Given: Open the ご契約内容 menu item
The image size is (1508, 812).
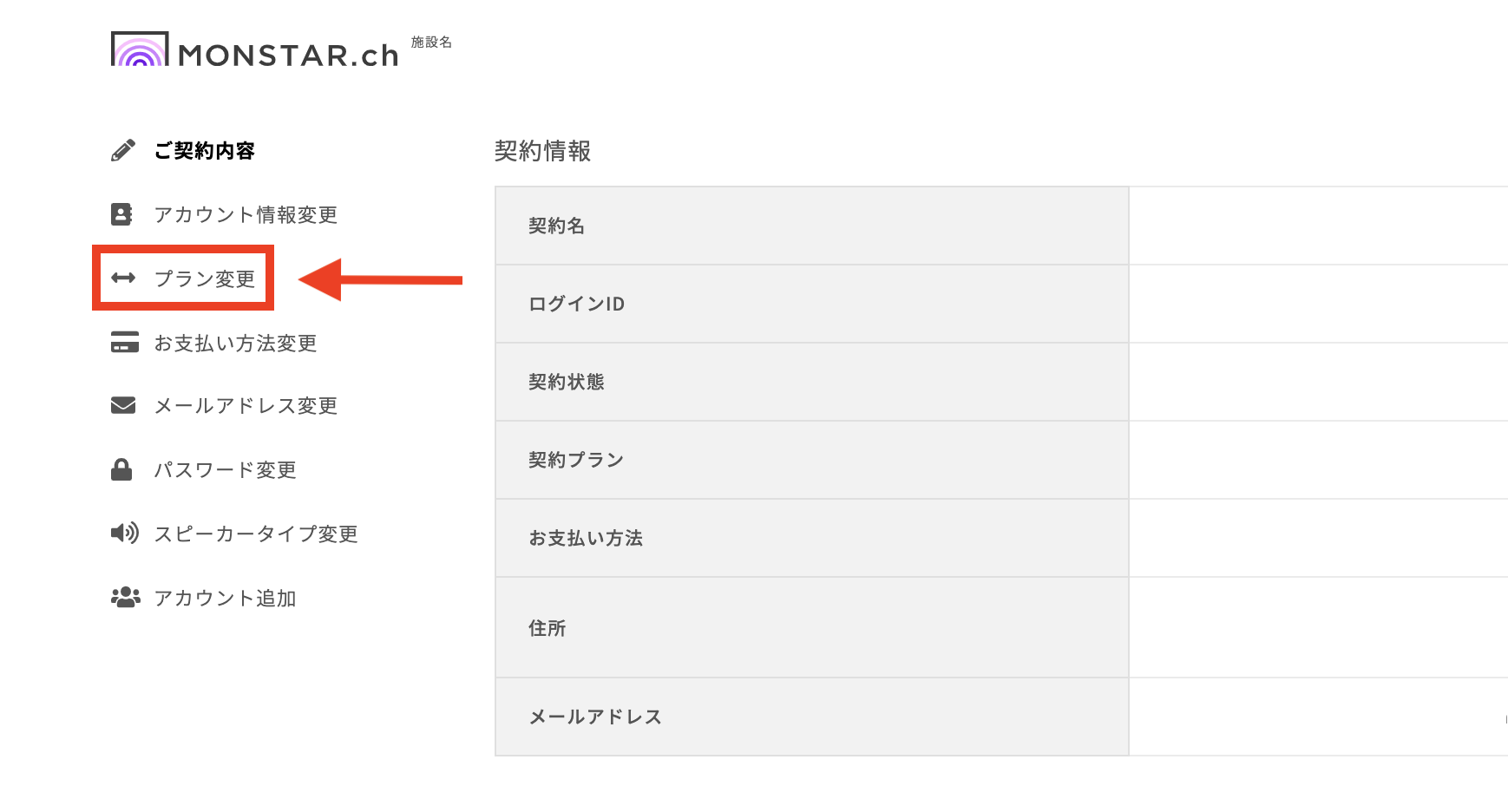Looking at the screenshot, I should 205,151.
